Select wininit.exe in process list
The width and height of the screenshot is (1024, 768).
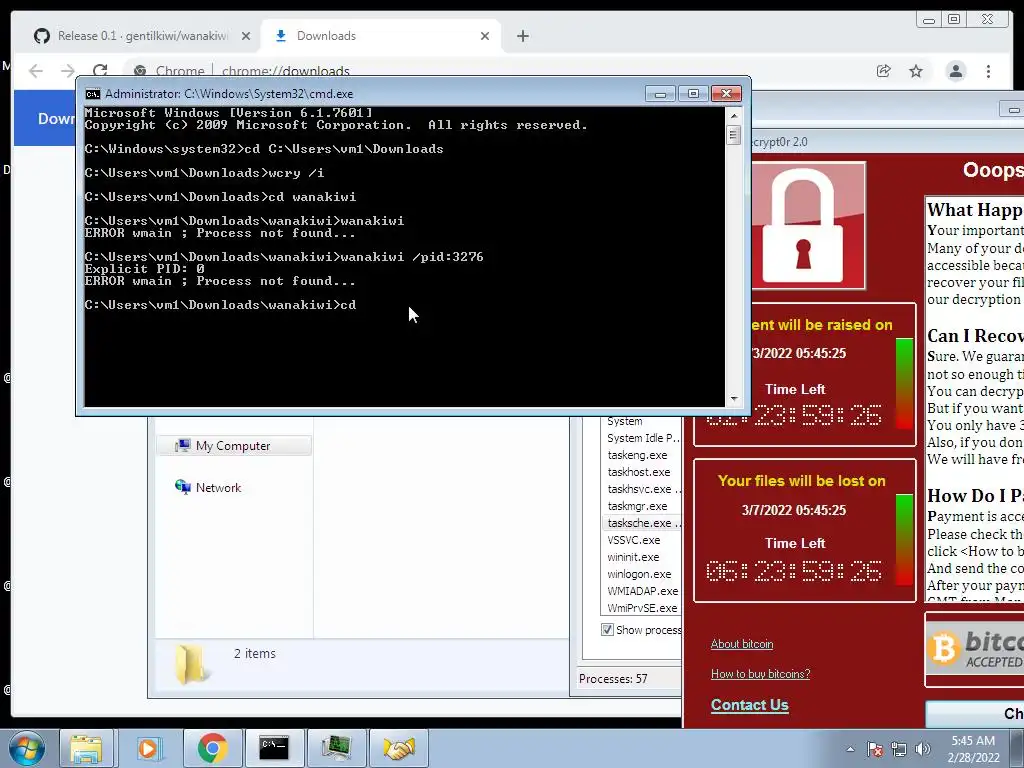(x=633, y=557)
